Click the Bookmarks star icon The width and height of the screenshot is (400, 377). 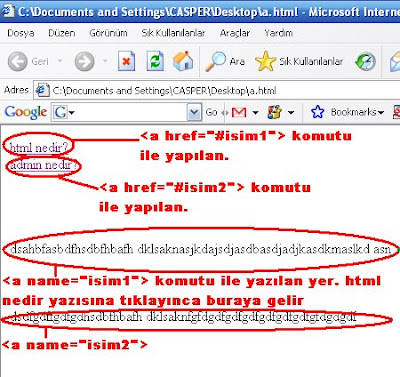pyautogui.click(x=317, y=112)
